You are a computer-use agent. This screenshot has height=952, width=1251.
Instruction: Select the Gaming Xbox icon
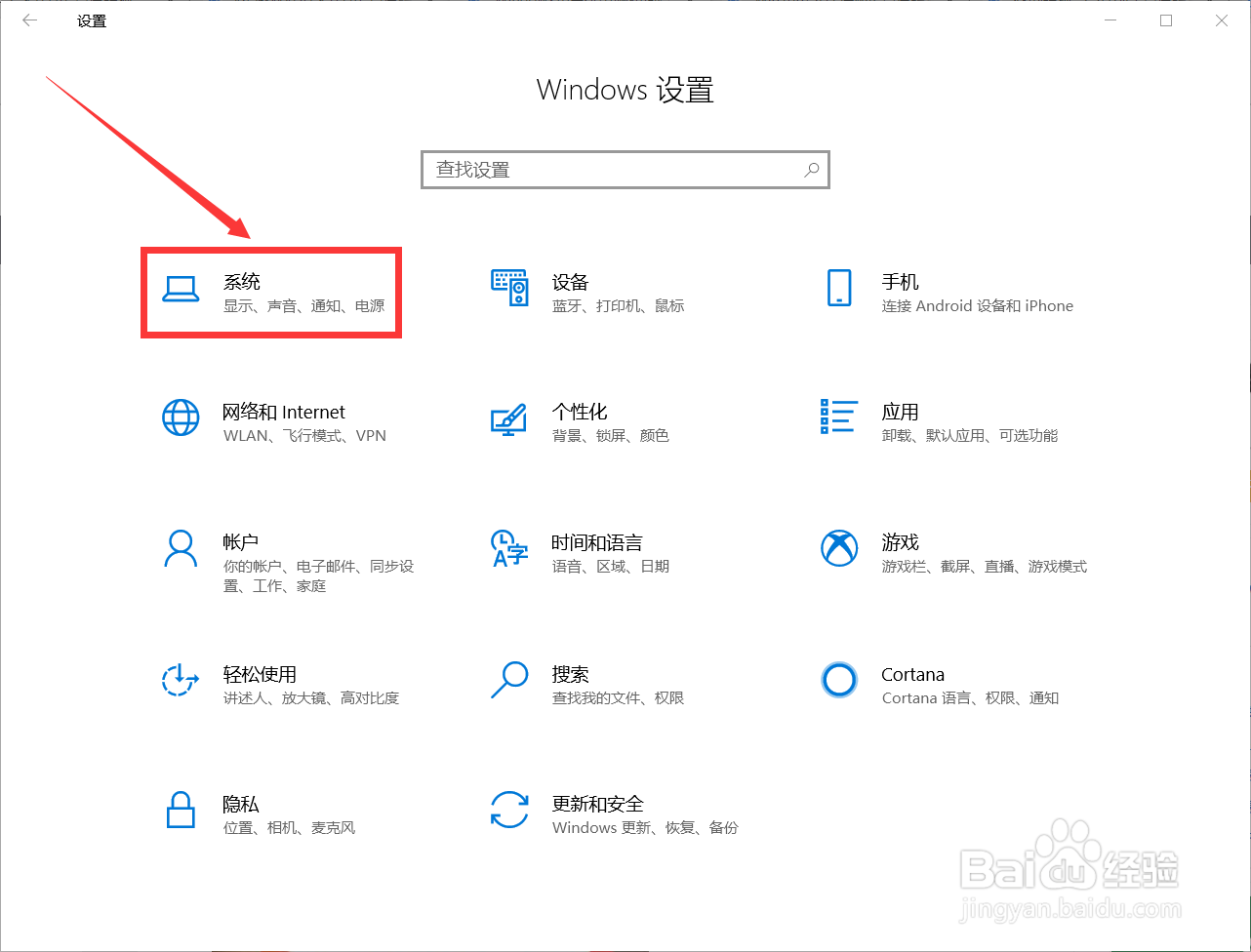click(839, 548)
